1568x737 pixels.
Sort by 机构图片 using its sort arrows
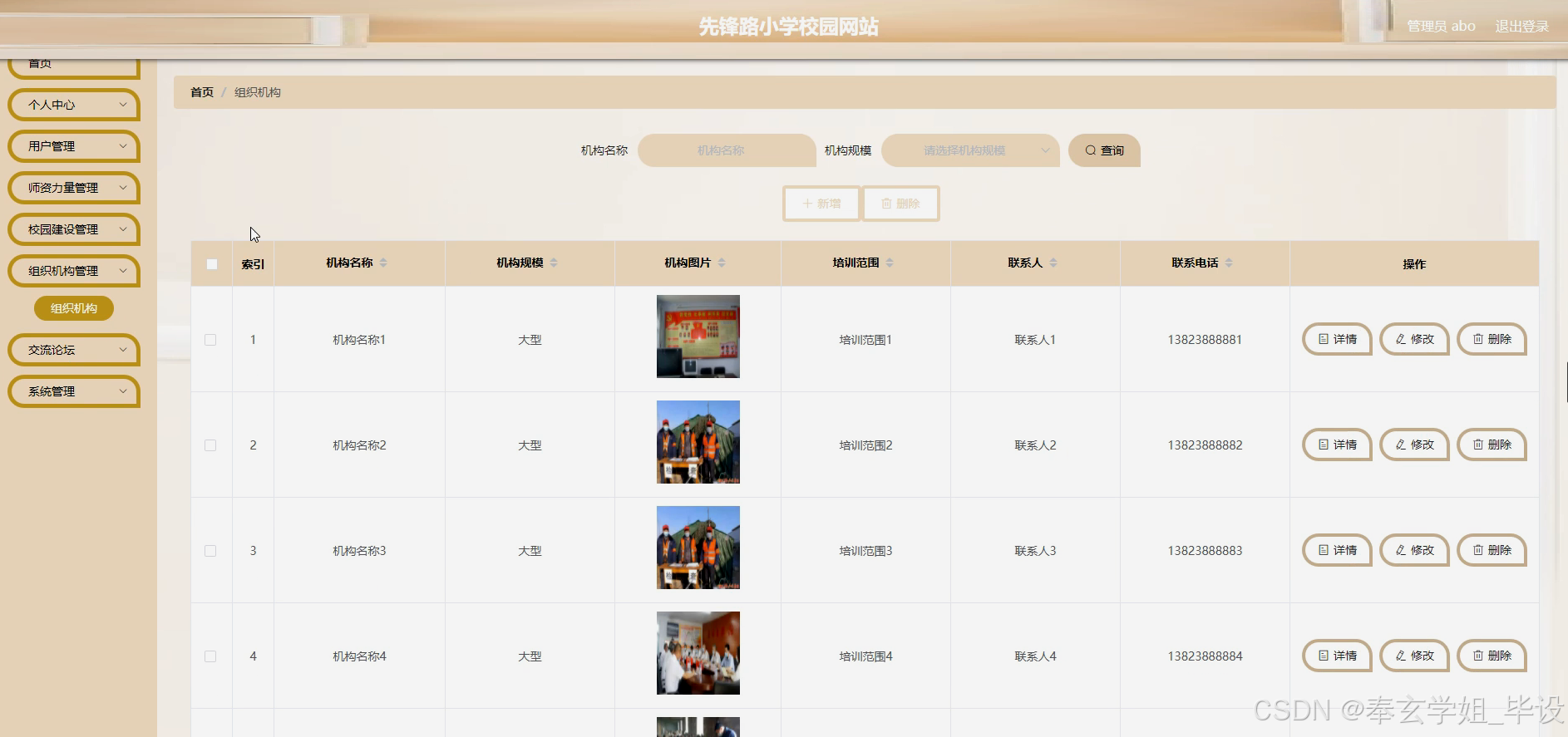click(722, 263)
